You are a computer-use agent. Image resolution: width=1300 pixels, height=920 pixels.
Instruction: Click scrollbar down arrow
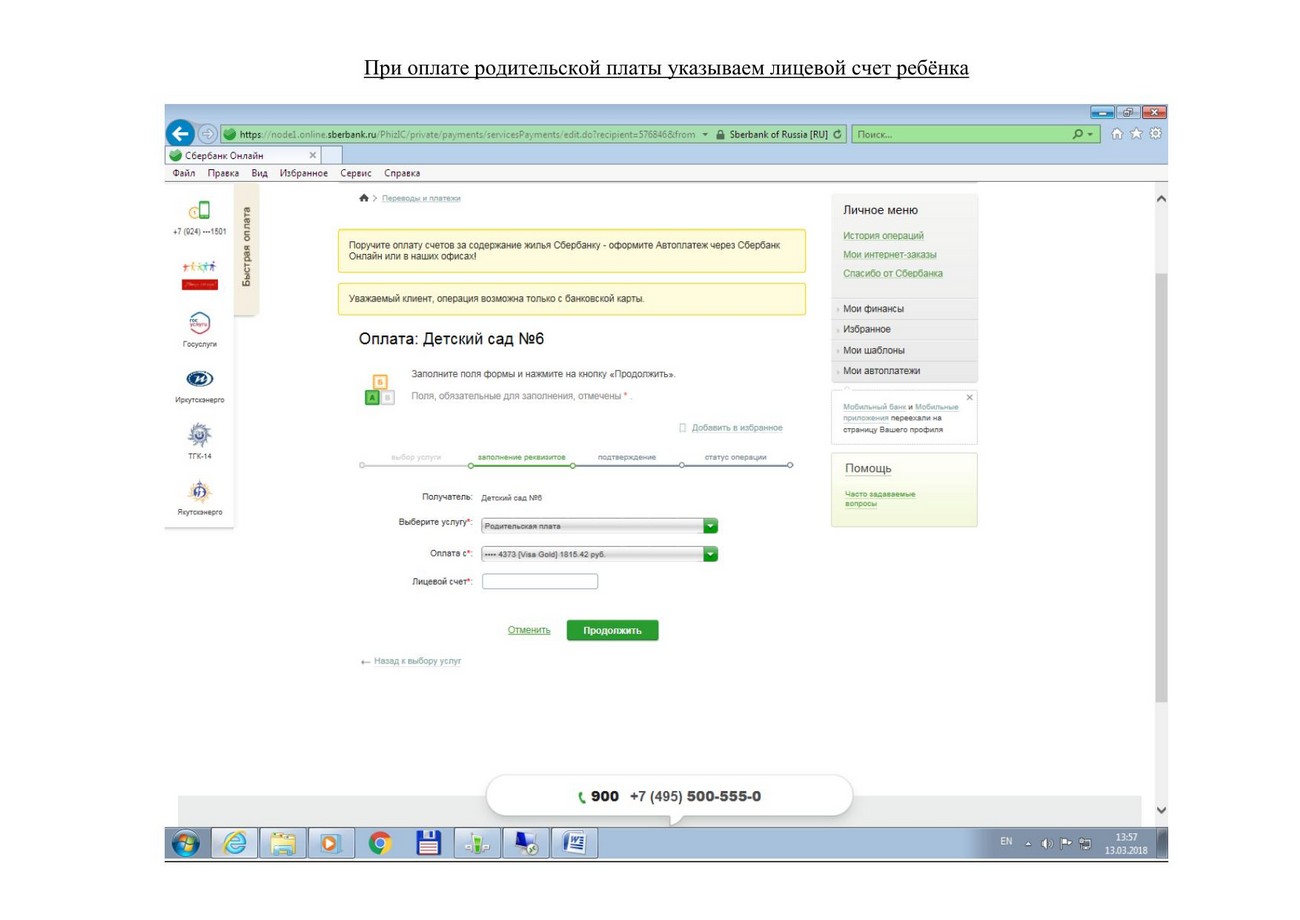tap(1160, 810)
